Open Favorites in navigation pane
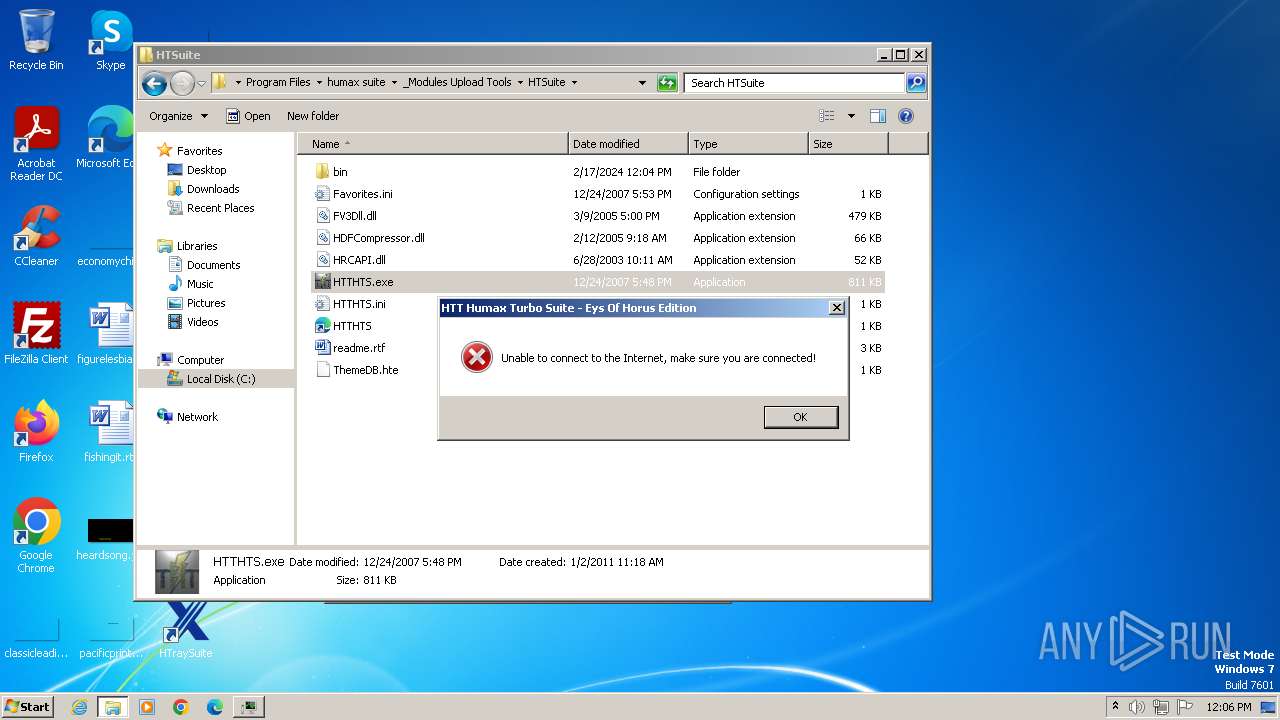 [199, 151]
